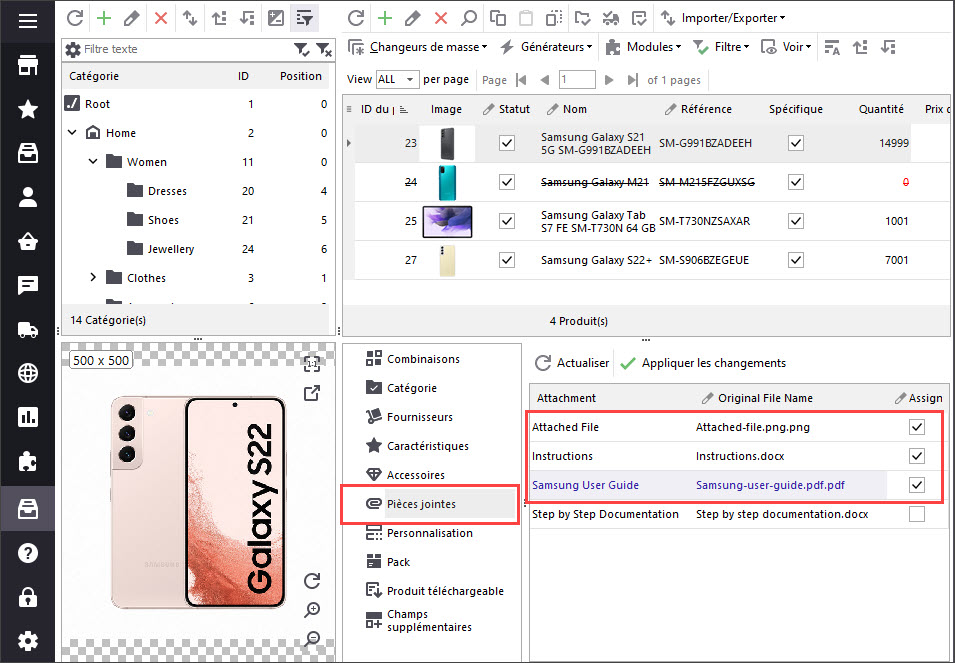Clear the category filter funnel icon

coord(323,49)
